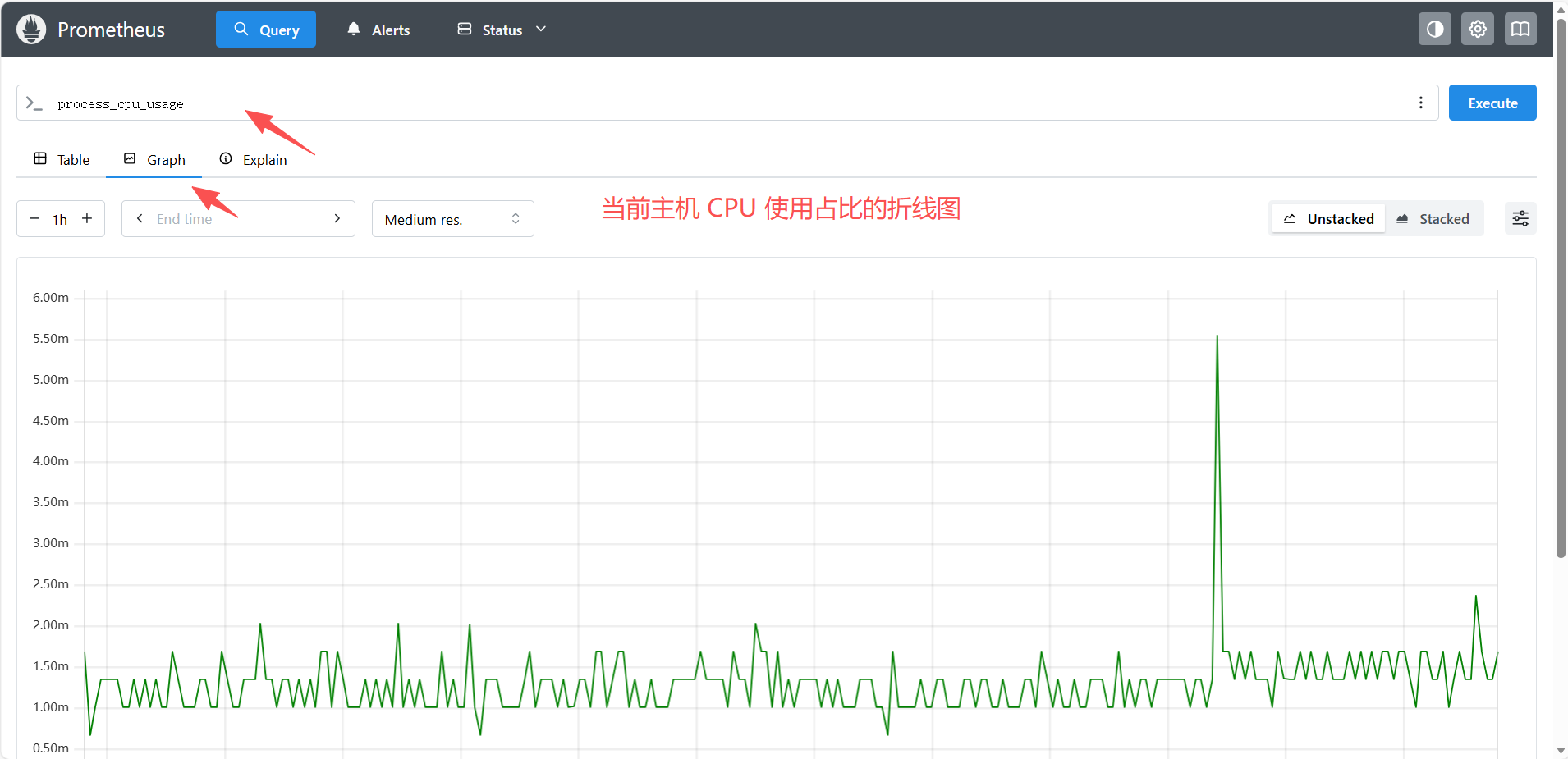The image size is (1568, 759).
Task: Open the graph display settings sliders icon
Action: pyautogui.click(x=1520, y=218)
